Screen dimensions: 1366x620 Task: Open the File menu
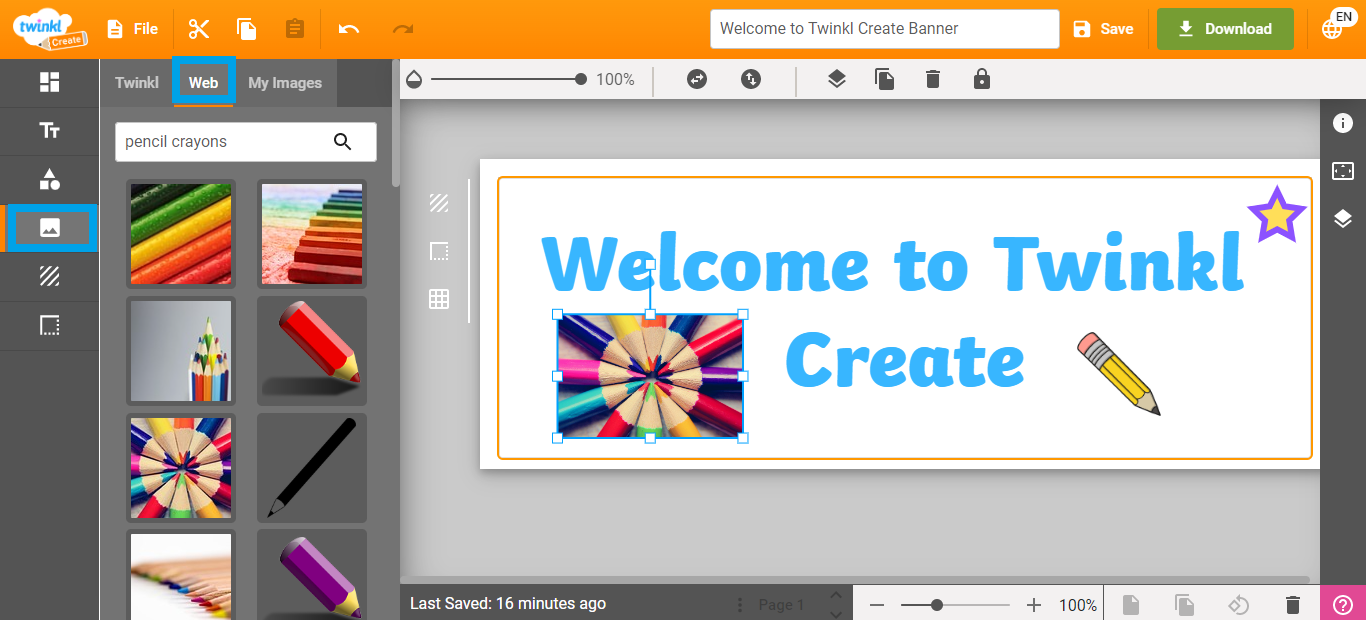(x=133, y=29)
